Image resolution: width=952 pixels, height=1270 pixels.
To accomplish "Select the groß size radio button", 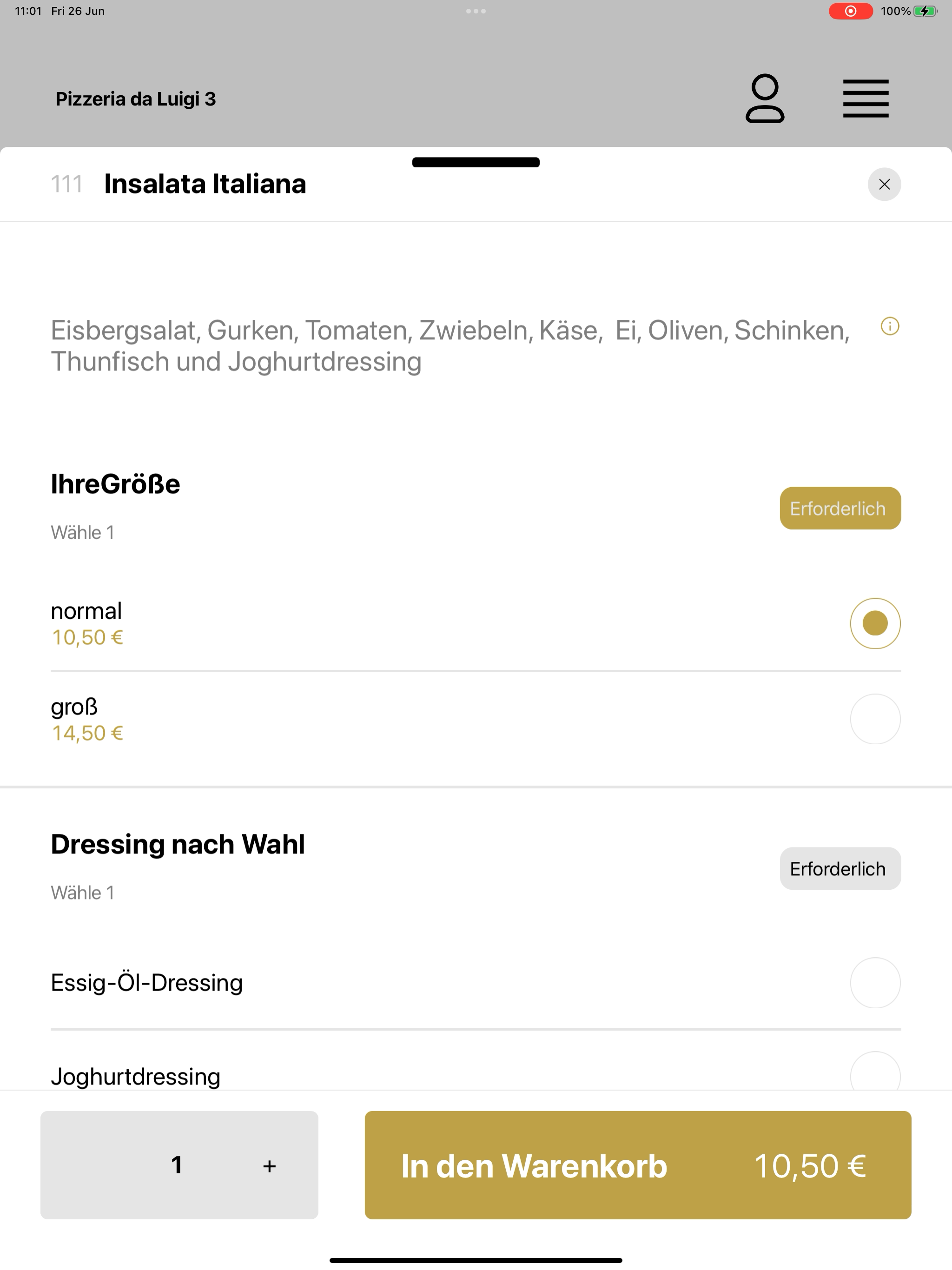I will coord(875,719).
